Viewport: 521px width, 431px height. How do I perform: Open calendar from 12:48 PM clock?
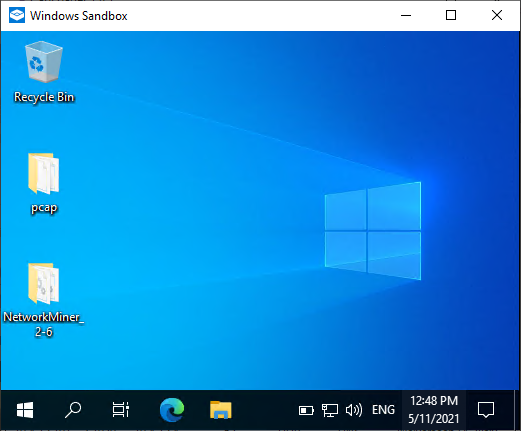click(x=434, y=410)
